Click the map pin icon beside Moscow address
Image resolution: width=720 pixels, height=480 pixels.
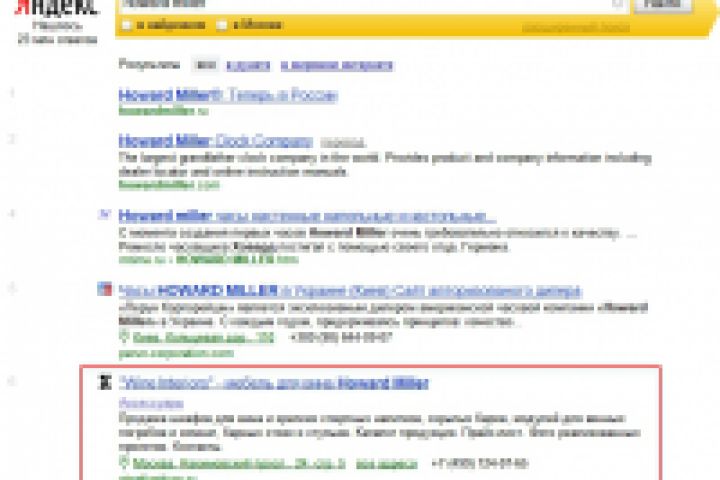pos(123,462)
